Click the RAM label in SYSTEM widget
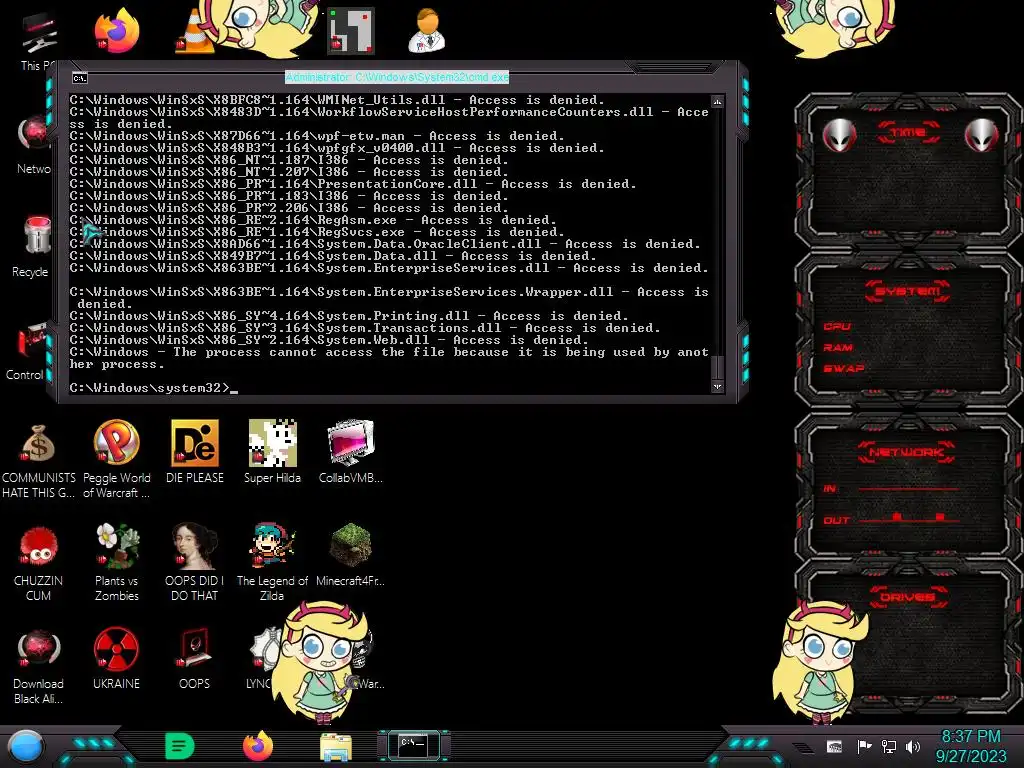Viewport: 1024px width, 768px height. [838, 347]
